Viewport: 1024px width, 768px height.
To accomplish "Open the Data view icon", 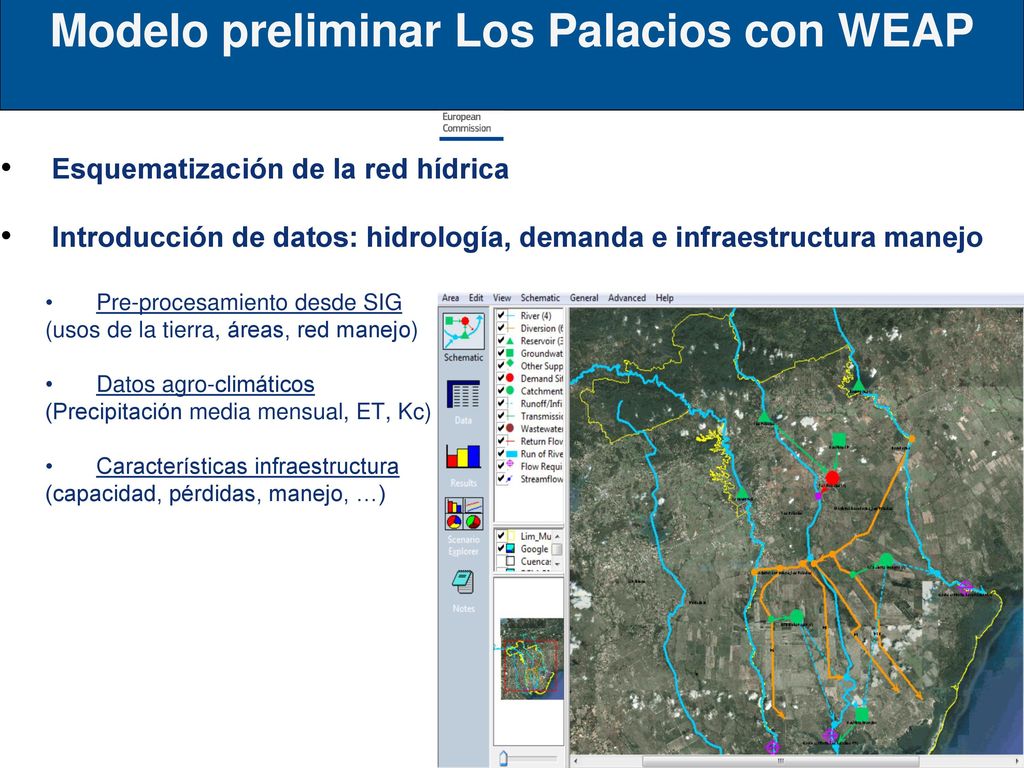I will coord(463,394).
